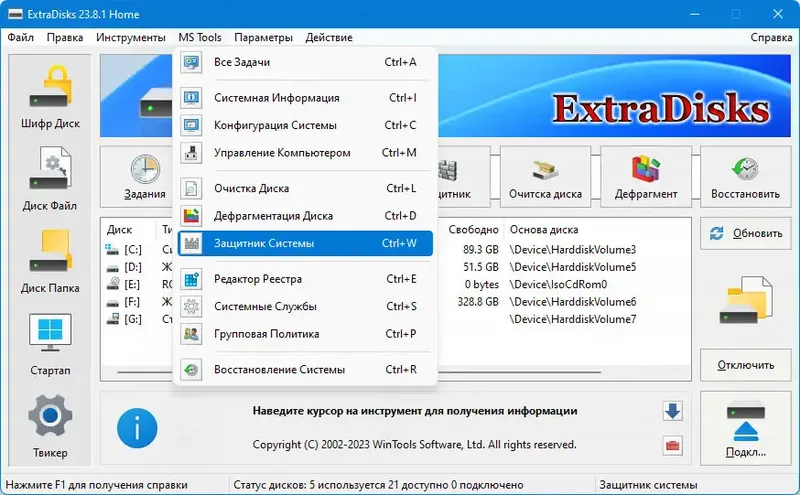
Task: Close the ExtraDisks window
Action: (x=778, y=14)
